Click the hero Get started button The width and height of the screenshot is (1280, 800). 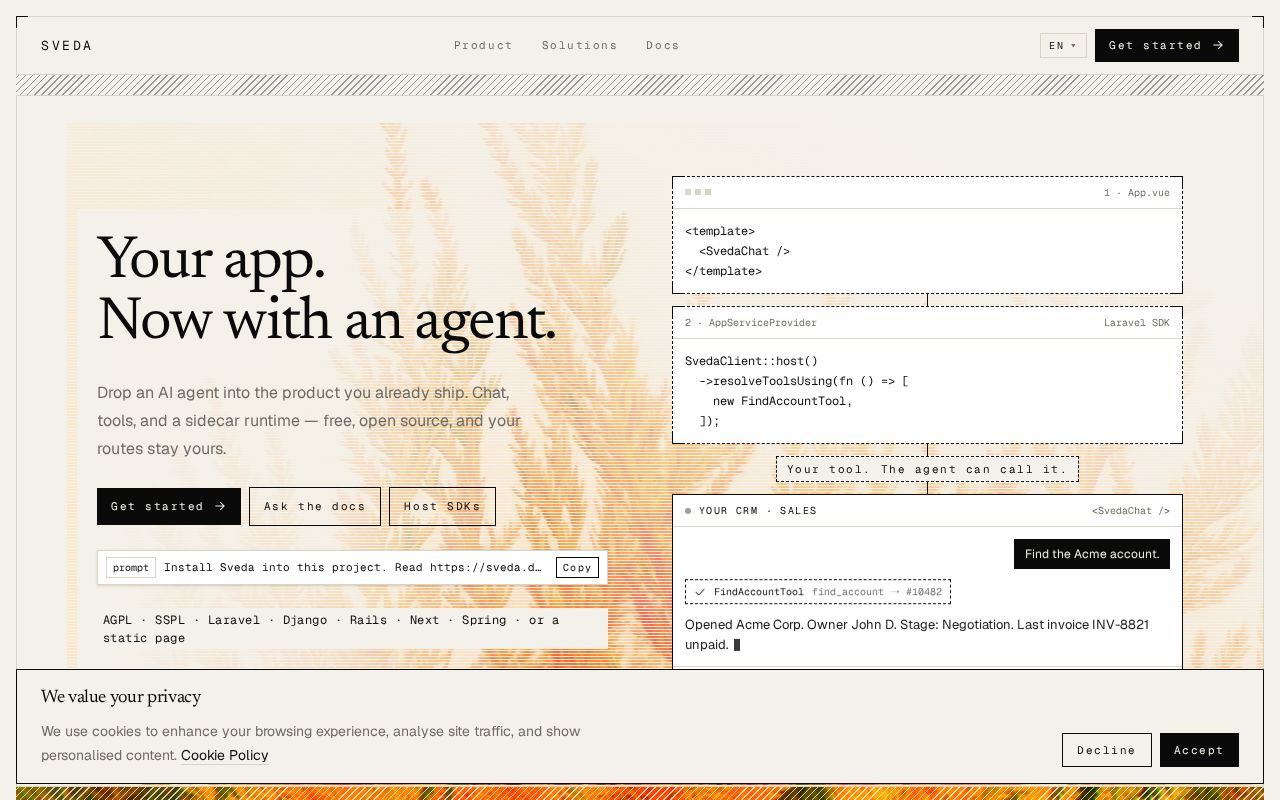click(x=169, y=506)
